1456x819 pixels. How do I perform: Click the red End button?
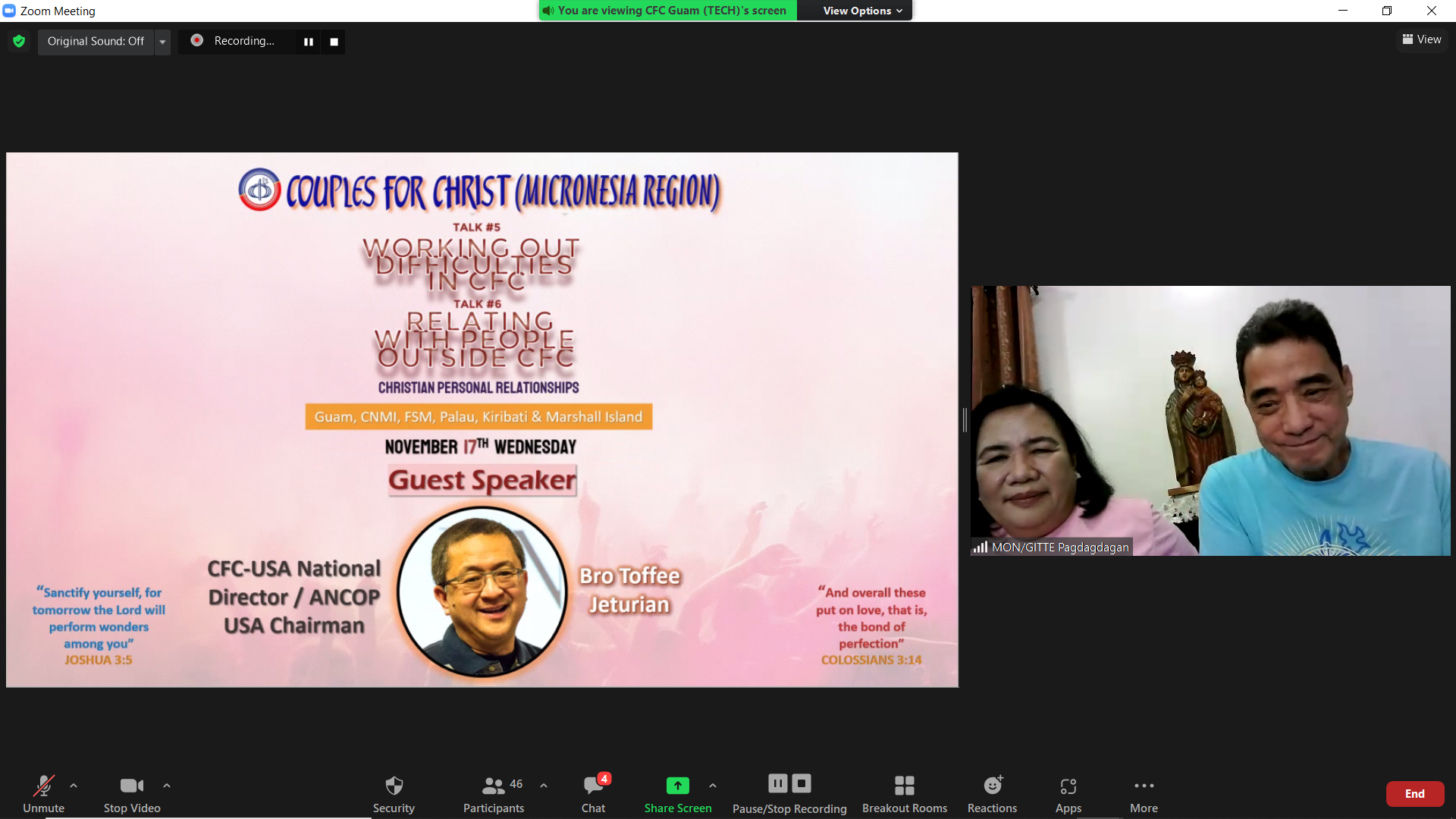click(1415, 794)
